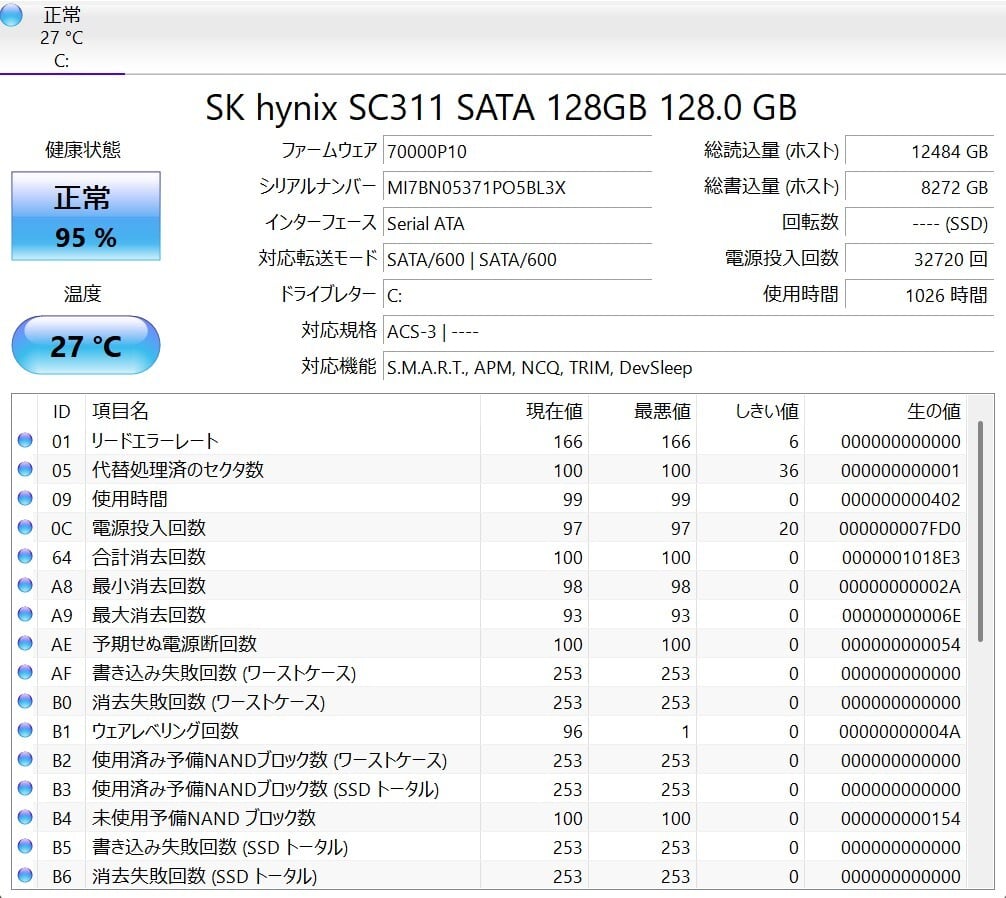Click the attribute list vertical scrollbar

coord(980,530)
